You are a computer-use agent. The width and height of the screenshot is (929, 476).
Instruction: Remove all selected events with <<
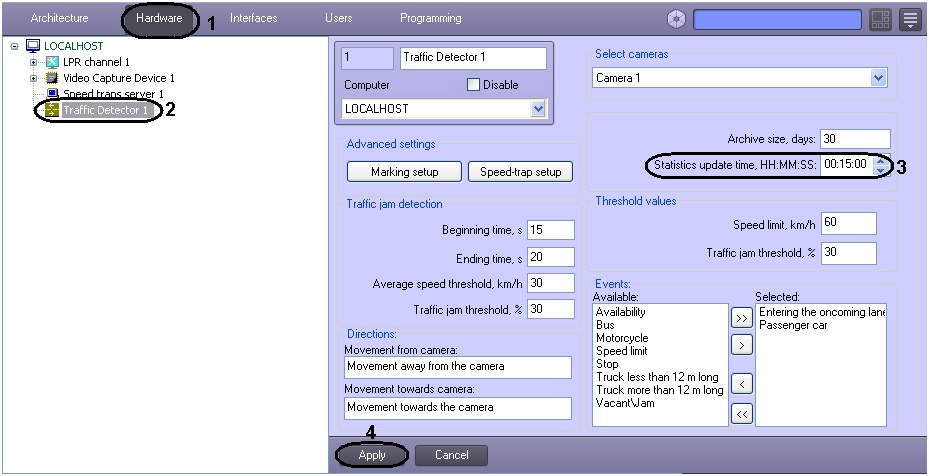tap(741, 414)
